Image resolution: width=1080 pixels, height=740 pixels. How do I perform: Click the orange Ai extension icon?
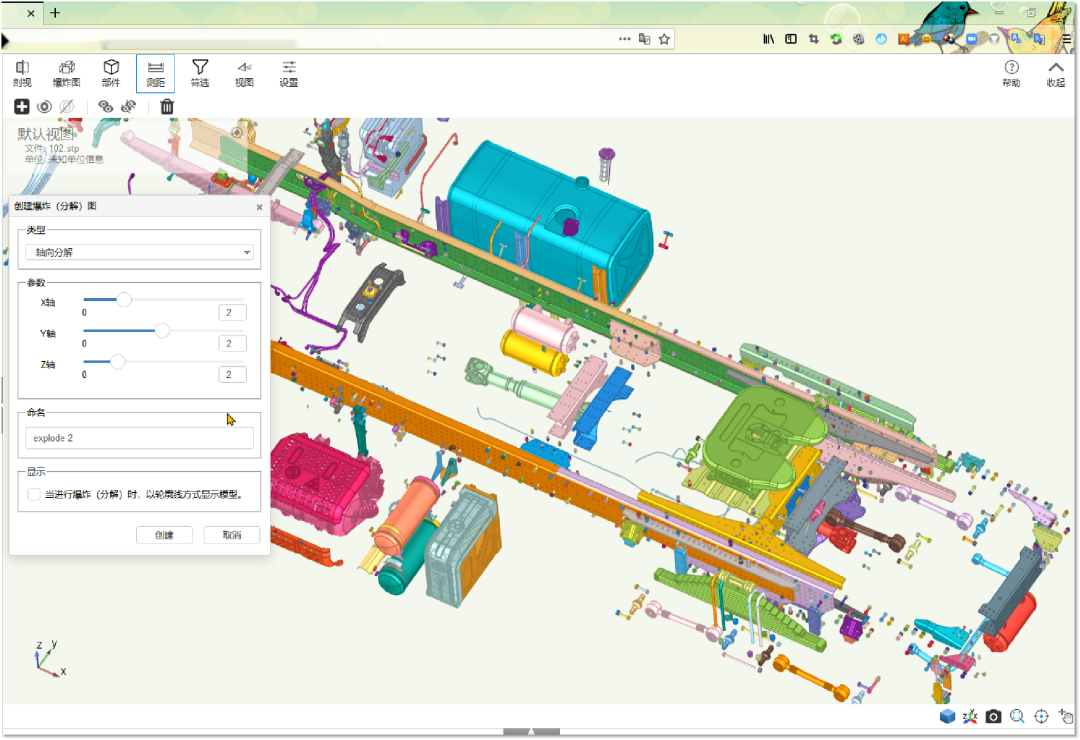(904, 39)
